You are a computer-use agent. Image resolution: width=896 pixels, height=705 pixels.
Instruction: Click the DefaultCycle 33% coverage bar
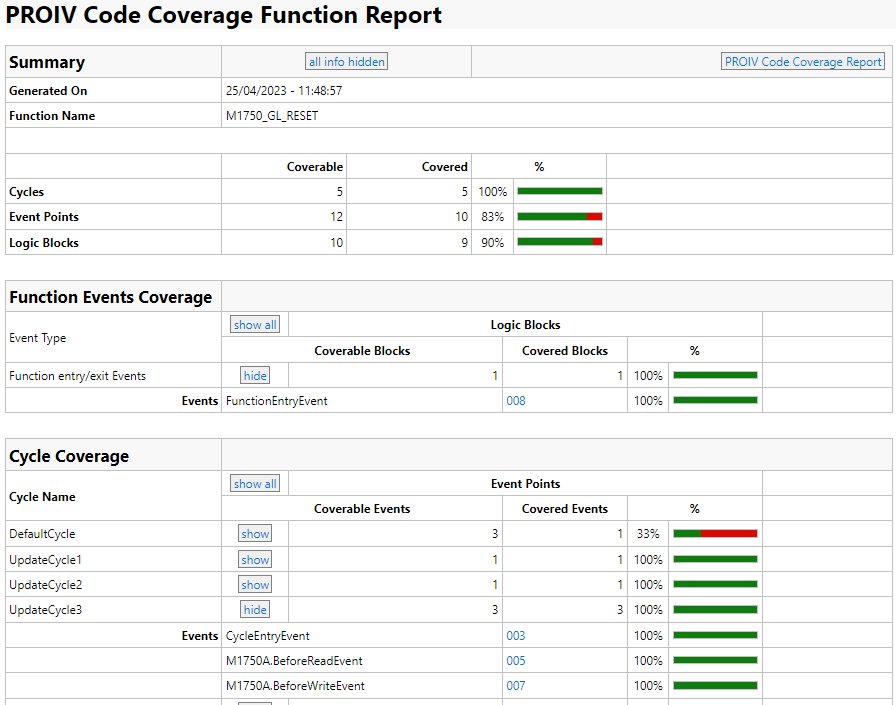715,534
